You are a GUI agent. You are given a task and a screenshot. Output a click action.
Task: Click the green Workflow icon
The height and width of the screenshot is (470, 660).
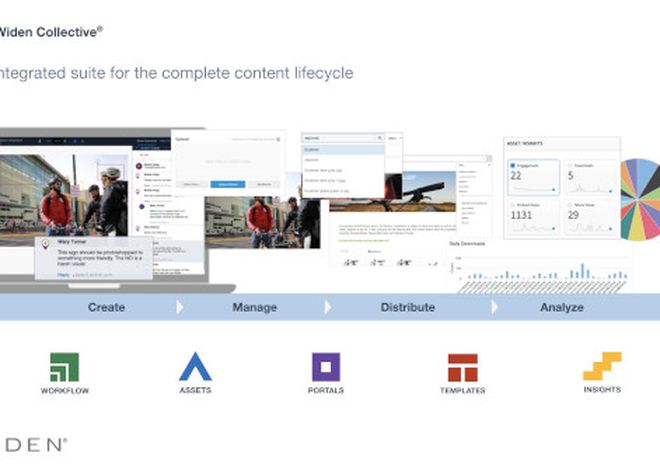click(x=64, y=367)
